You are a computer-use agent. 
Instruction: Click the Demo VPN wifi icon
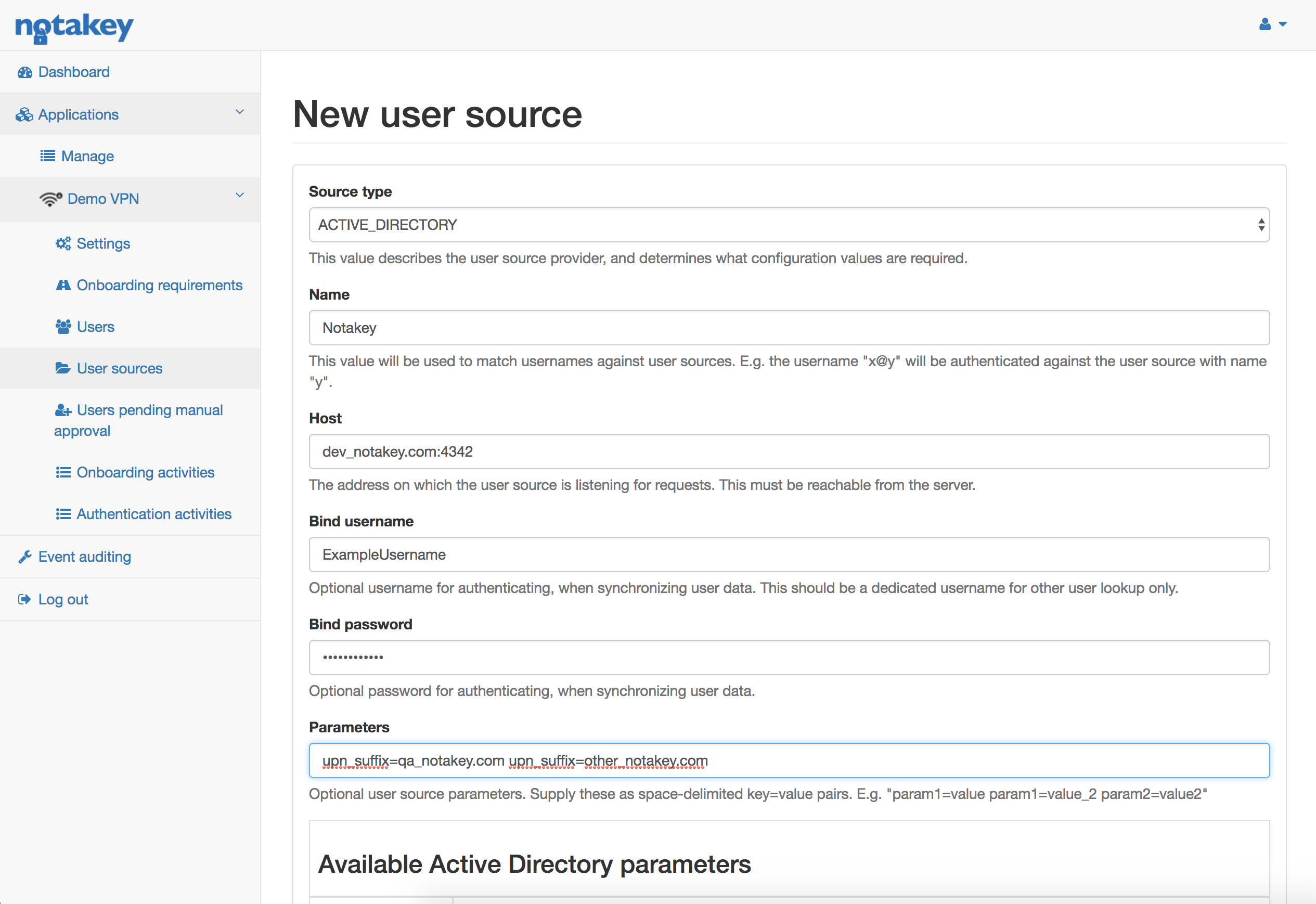tap(51, 198)
